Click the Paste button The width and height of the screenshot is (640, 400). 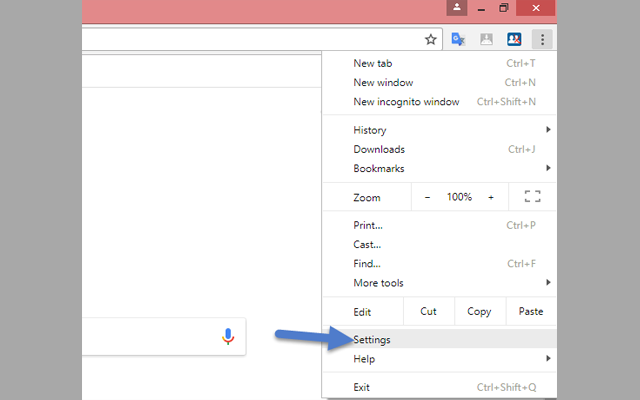coord(531,311)
